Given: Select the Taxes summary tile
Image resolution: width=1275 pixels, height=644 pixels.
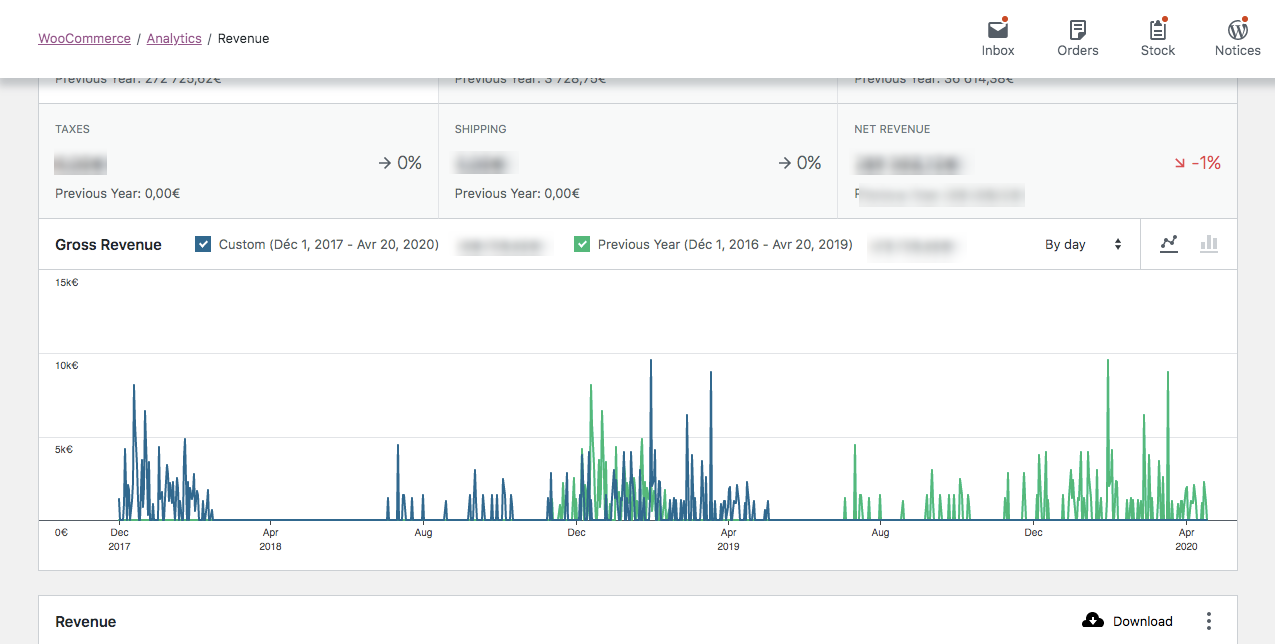Looking at the screenshot, I should [x=238, y=161].
